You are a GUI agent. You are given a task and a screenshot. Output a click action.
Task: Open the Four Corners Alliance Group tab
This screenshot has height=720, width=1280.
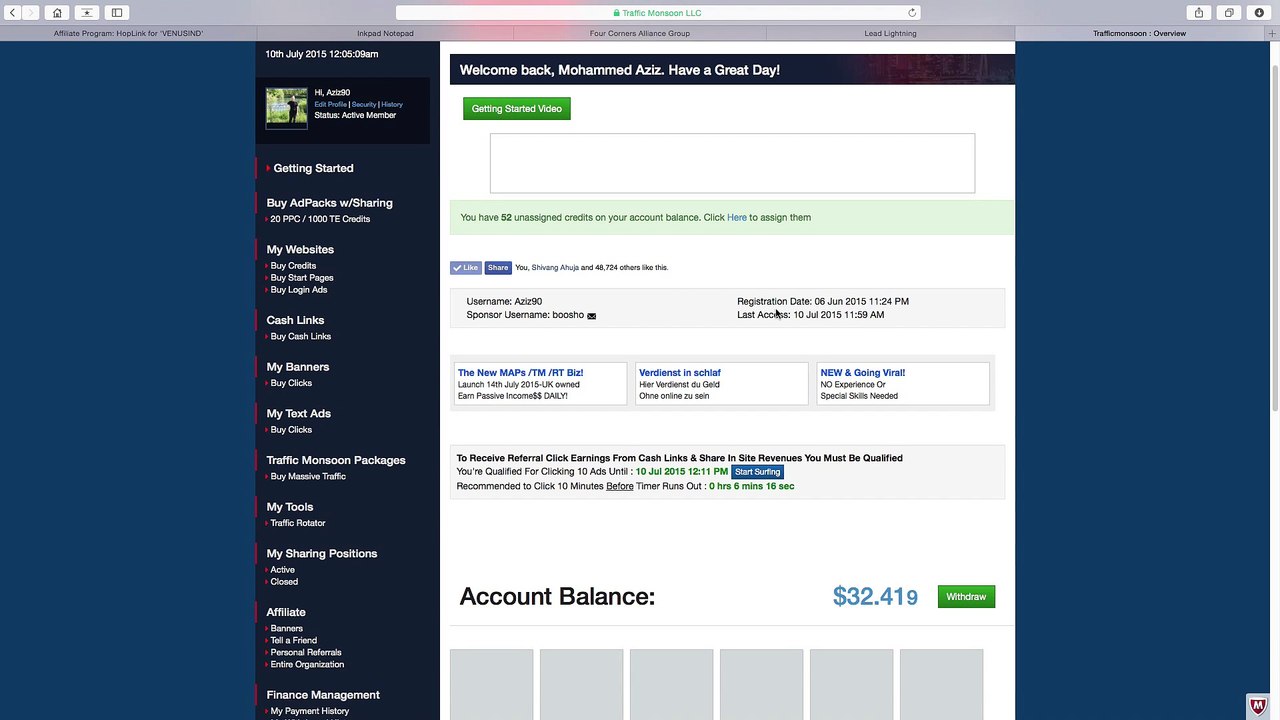click(x=640, y=33)
